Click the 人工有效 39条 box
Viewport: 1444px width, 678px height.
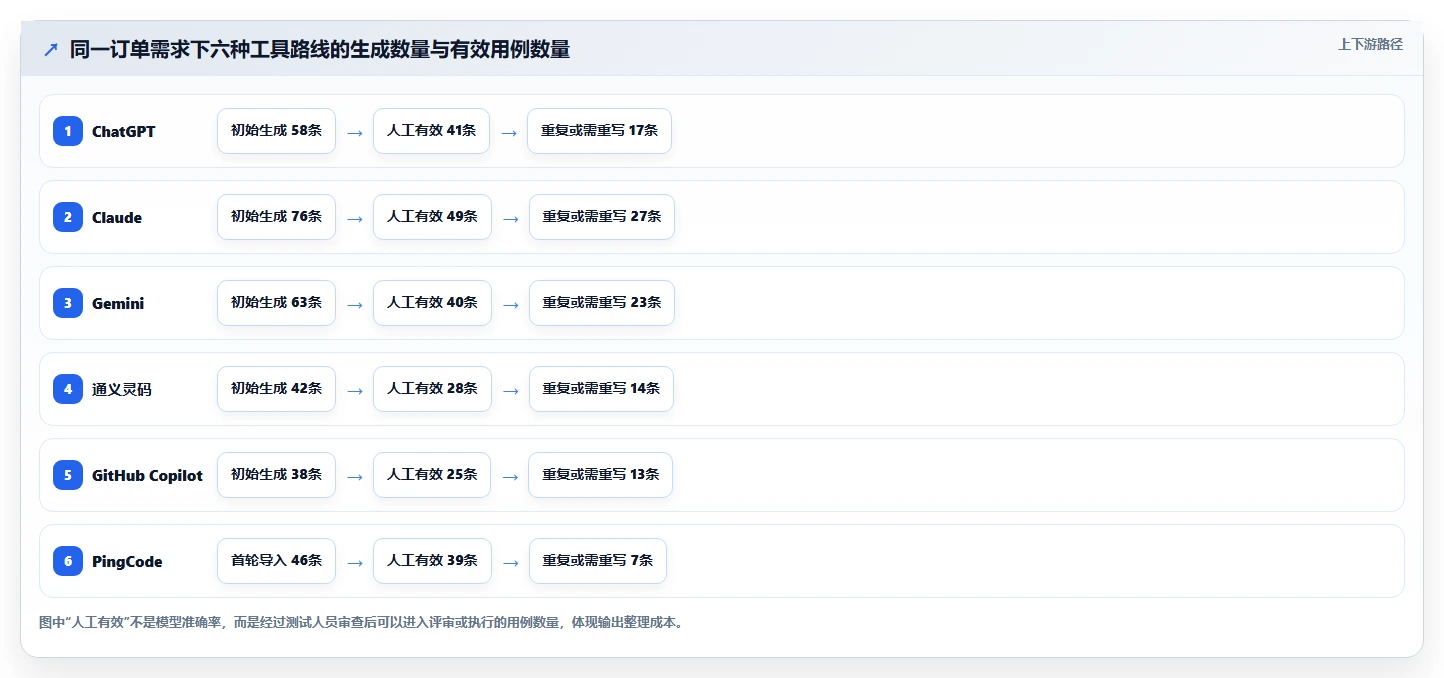(x=432, y=561)
